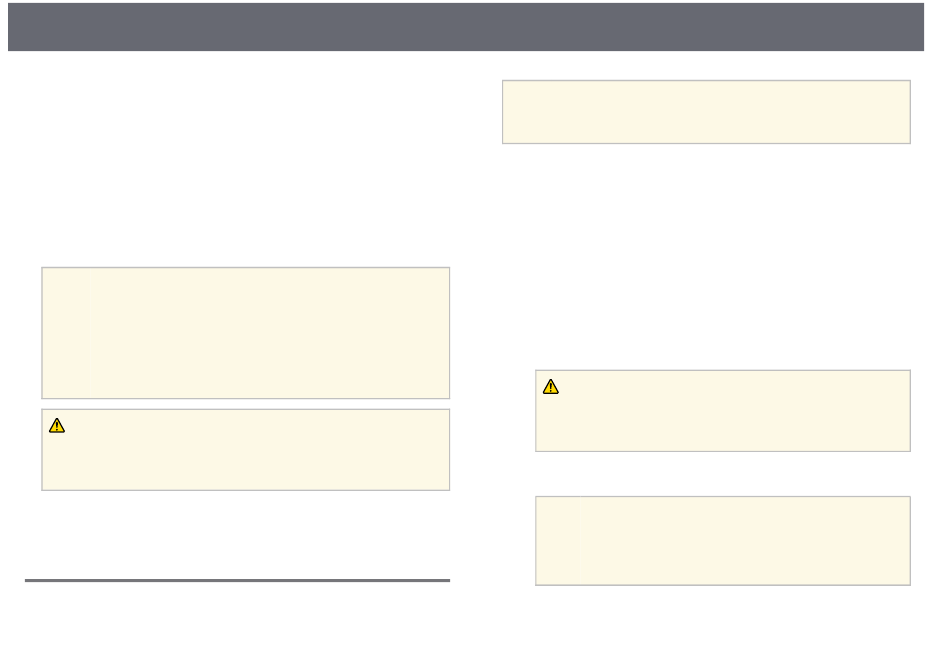The height and width of the screenshot is (659, 950).
Task: Click the blank area above the large left note box
Action: pos(245,164)
